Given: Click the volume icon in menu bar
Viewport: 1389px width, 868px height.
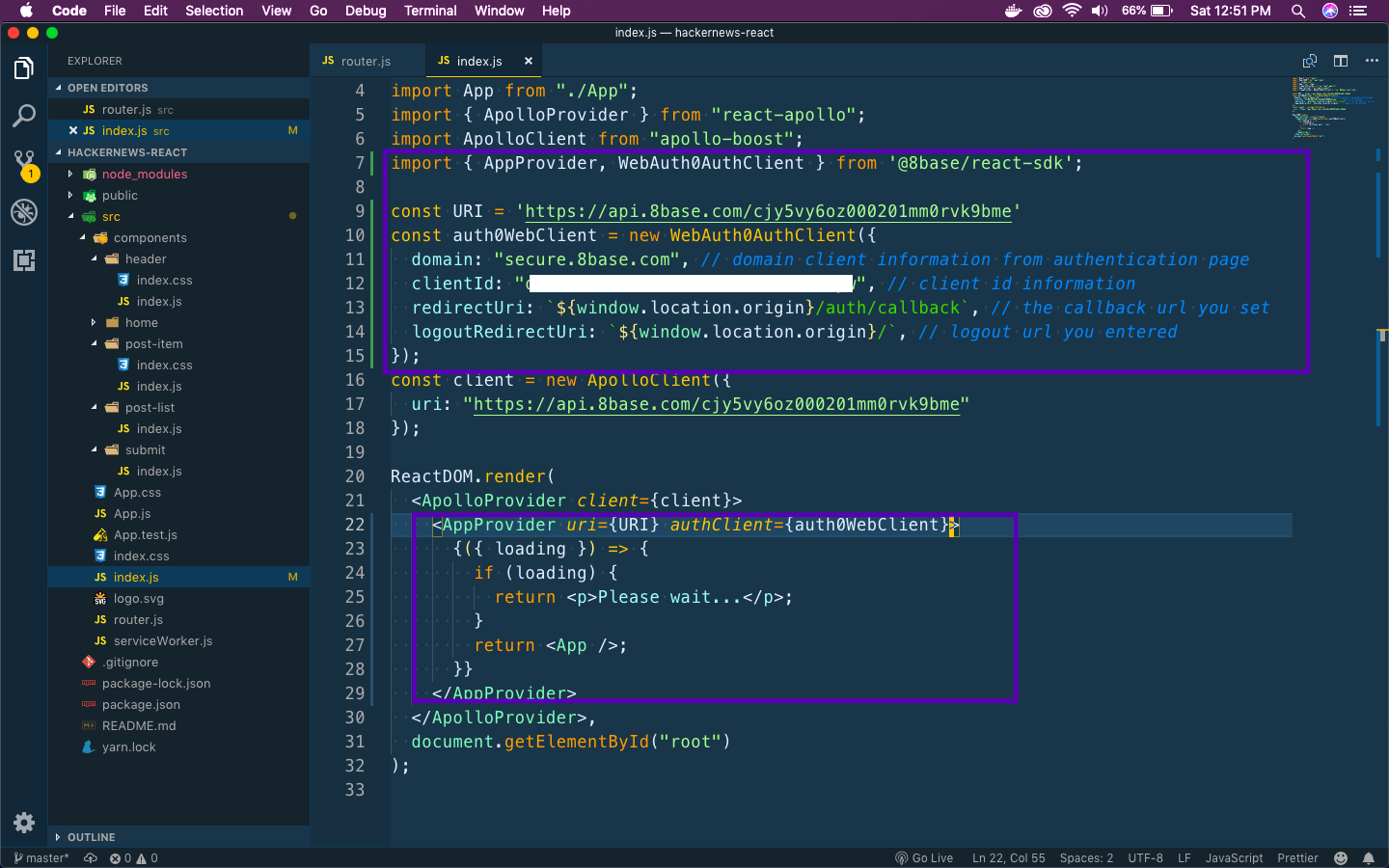Looking at the screenshot, I should (x=1100, y=11).
